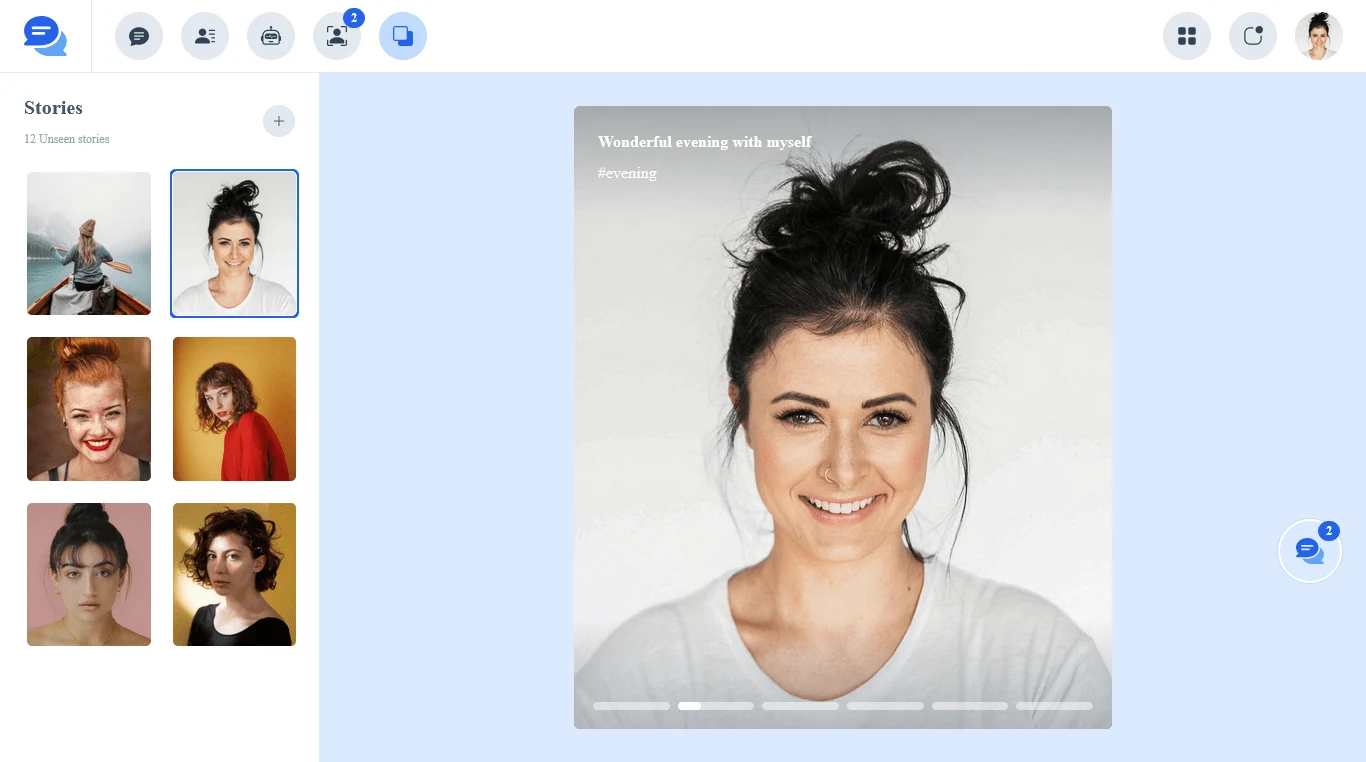Image resolution: width=1366 pixels, height=762 pixels.
Task: View the woman on pink background story
Action: tap(89, 574)
